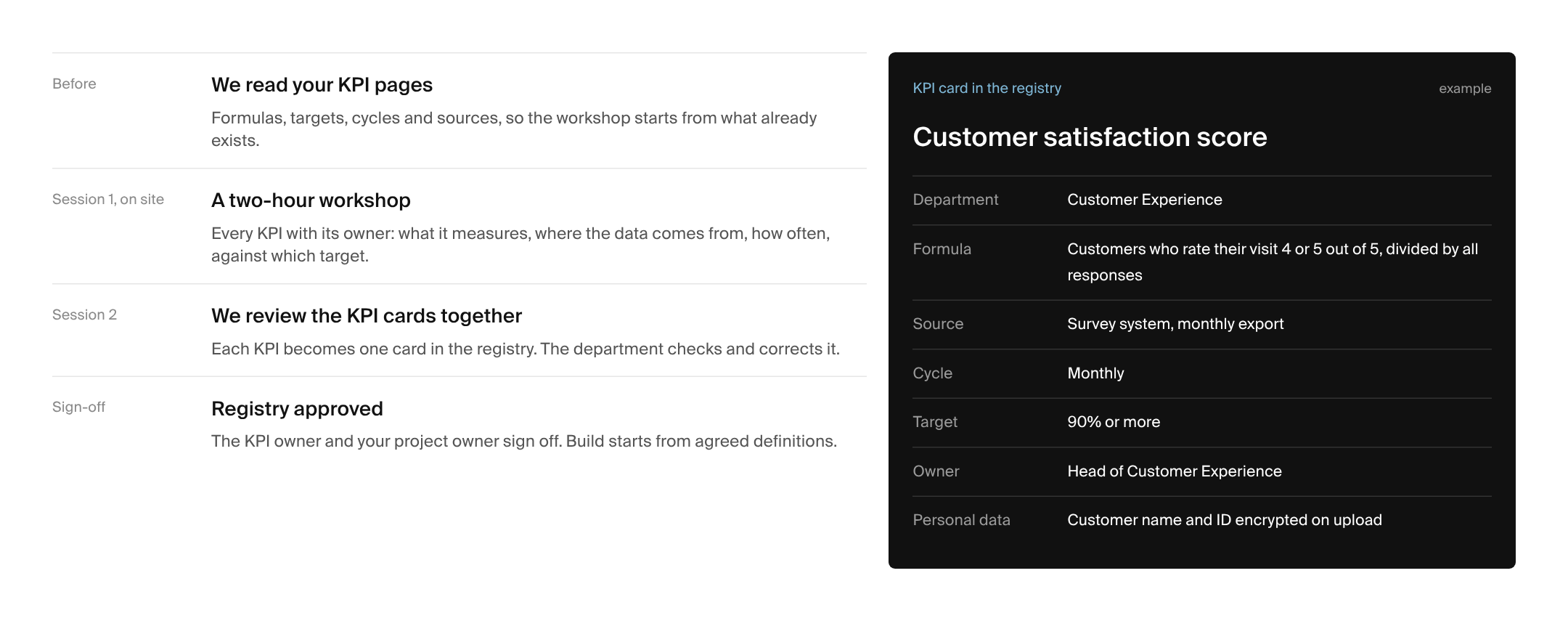Viewport: 1568px width, 621px height.
Task: Click the 'Department' field label
Action: tap(955, 200)
